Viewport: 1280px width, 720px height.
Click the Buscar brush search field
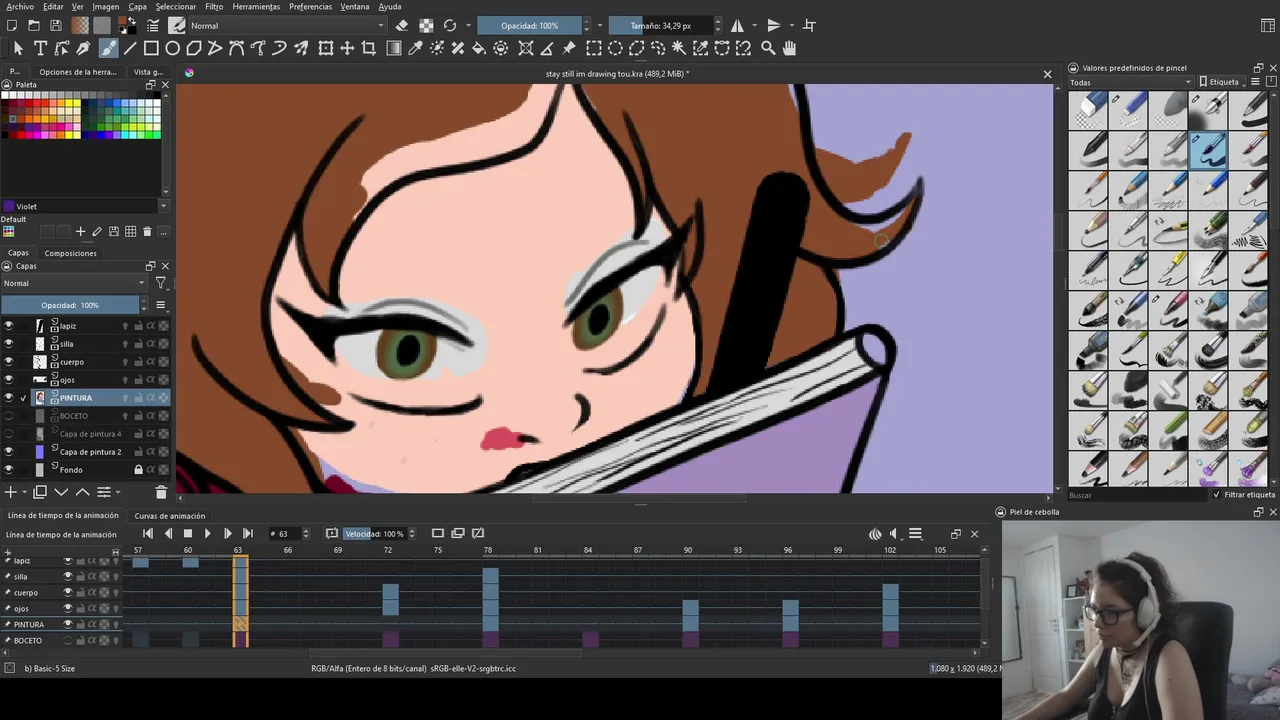[1136, 495]
